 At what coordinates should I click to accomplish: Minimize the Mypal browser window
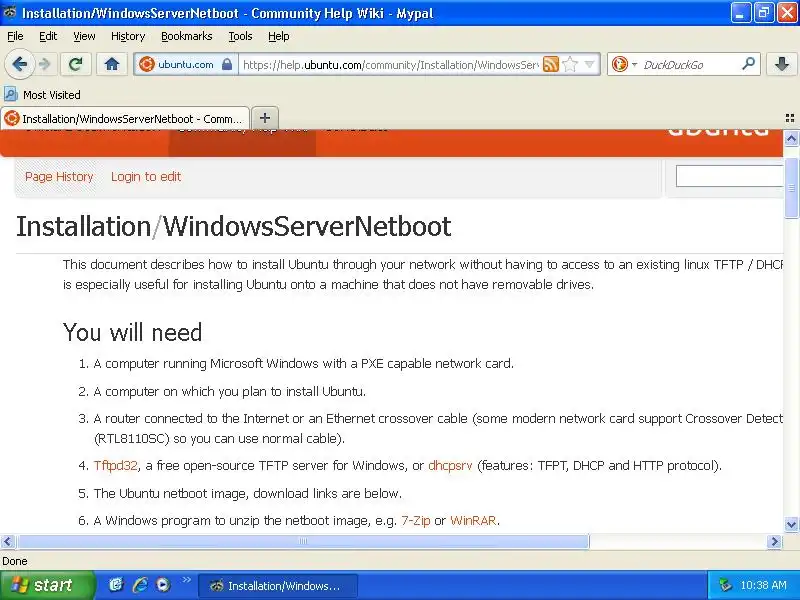point(741,13)
